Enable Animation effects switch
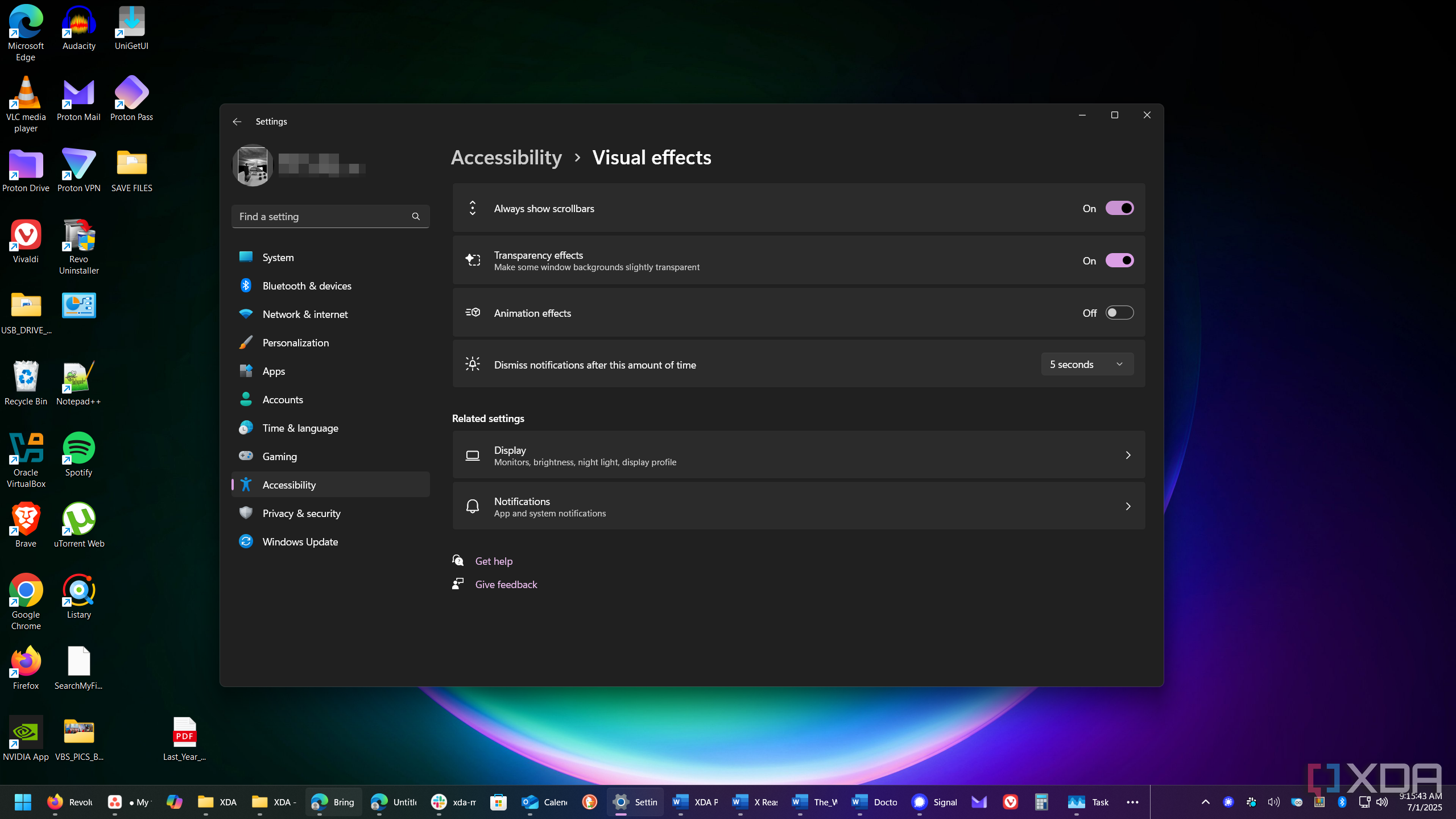The width and height of the screenshot is (1456, 819). (1119, 313)
